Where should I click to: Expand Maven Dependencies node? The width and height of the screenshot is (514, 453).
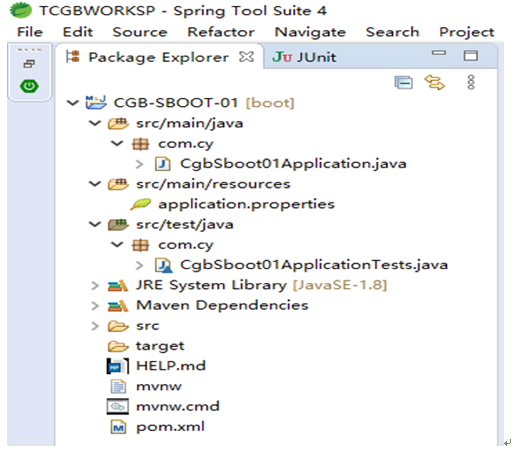[95, 306]
